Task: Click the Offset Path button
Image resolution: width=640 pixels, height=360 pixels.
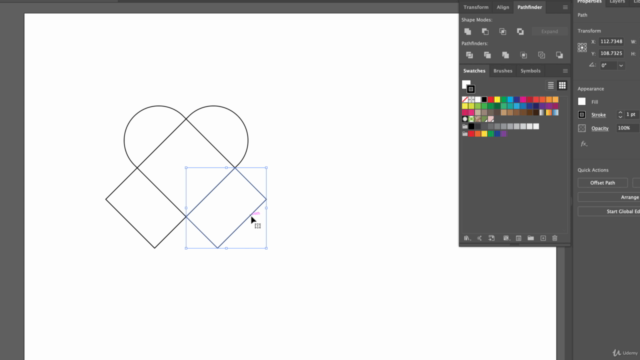Action: (x=603, y=183)
